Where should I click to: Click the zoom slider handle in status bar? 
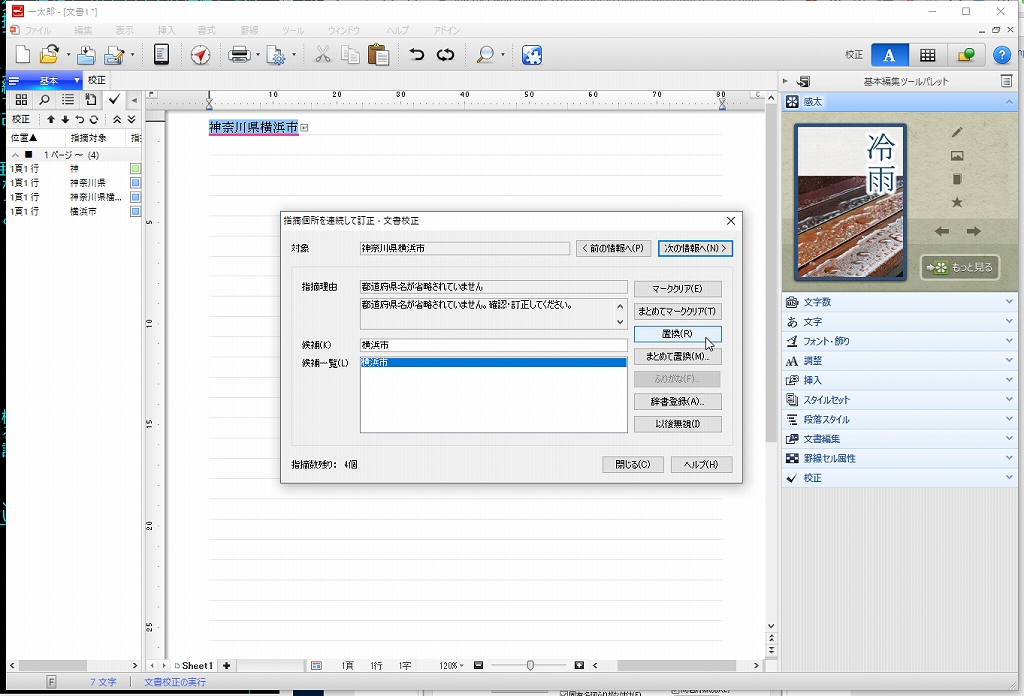(x=530, y=665)
